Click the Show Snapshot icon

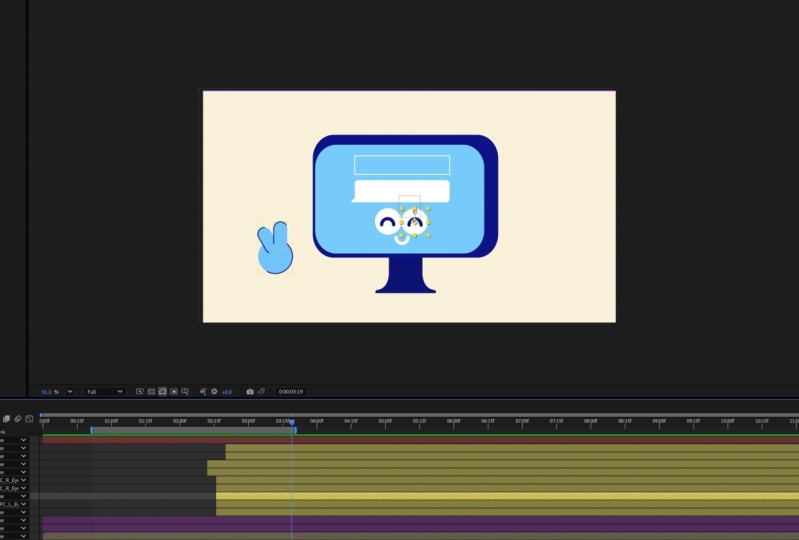coord(261,392)
